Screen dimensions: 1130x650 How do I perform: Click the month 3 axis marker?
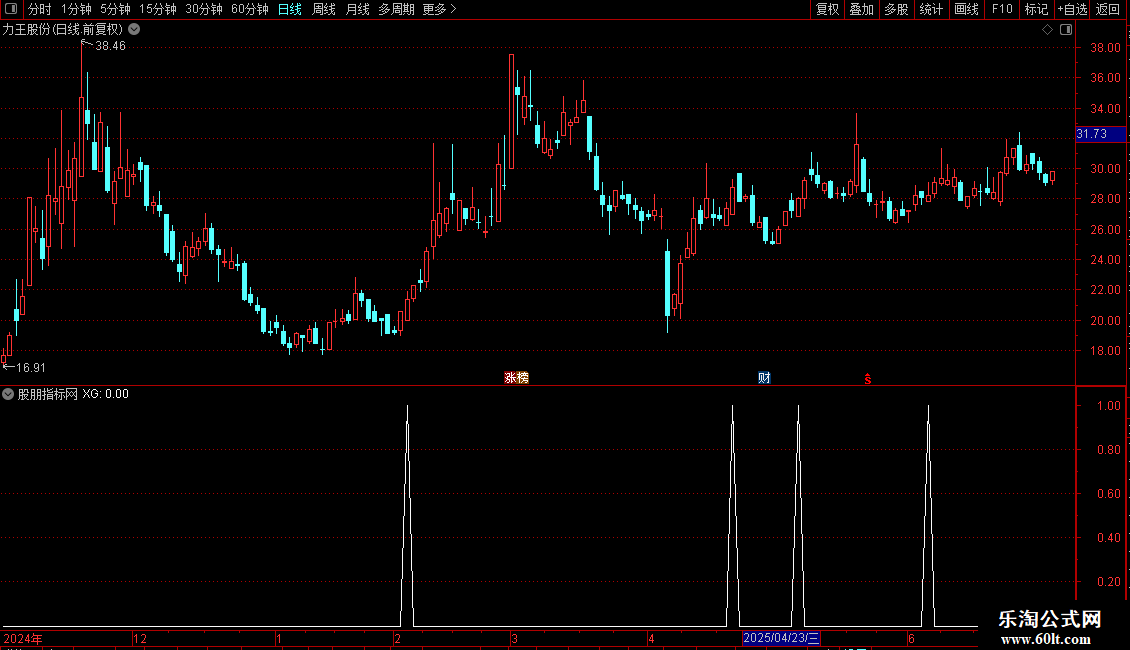pos(514,638)
